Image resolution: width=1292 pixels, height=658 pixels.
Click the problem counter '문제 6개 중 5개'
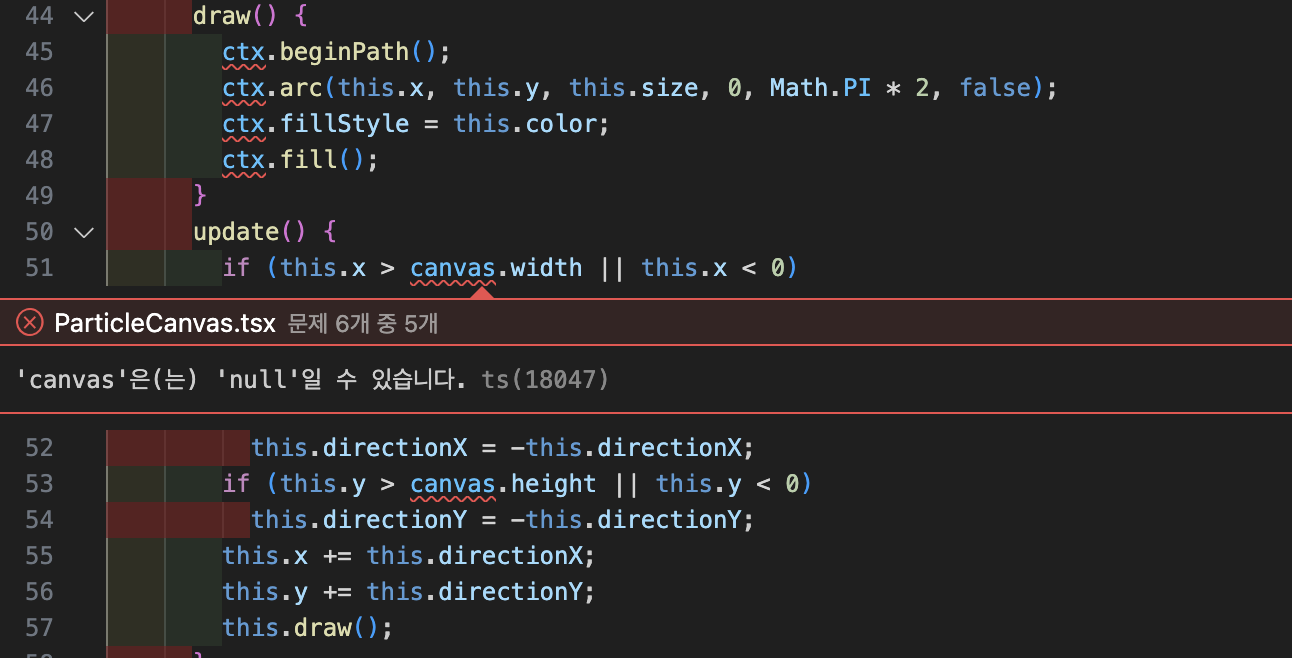point(363,323)
